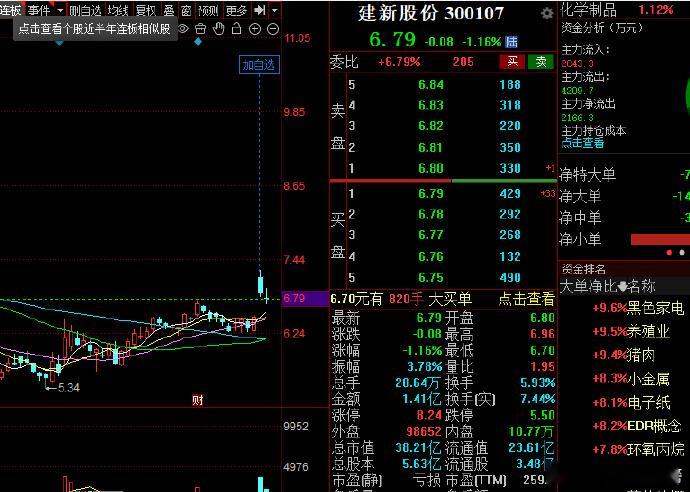Click the 叠 overlay toolbar item
This screenshot has width=690, height=492.
tap(169, 10)
